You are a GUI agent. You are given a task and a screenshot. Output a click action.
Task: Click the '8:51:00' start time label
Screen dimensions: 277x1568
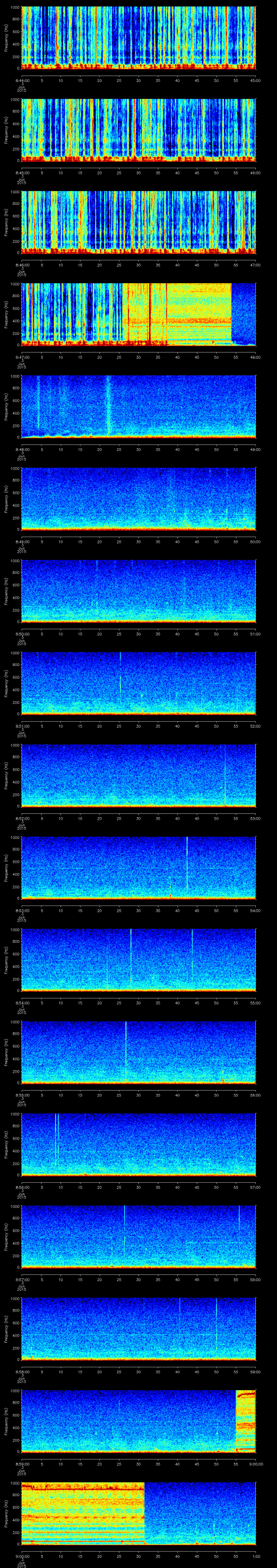22,726
